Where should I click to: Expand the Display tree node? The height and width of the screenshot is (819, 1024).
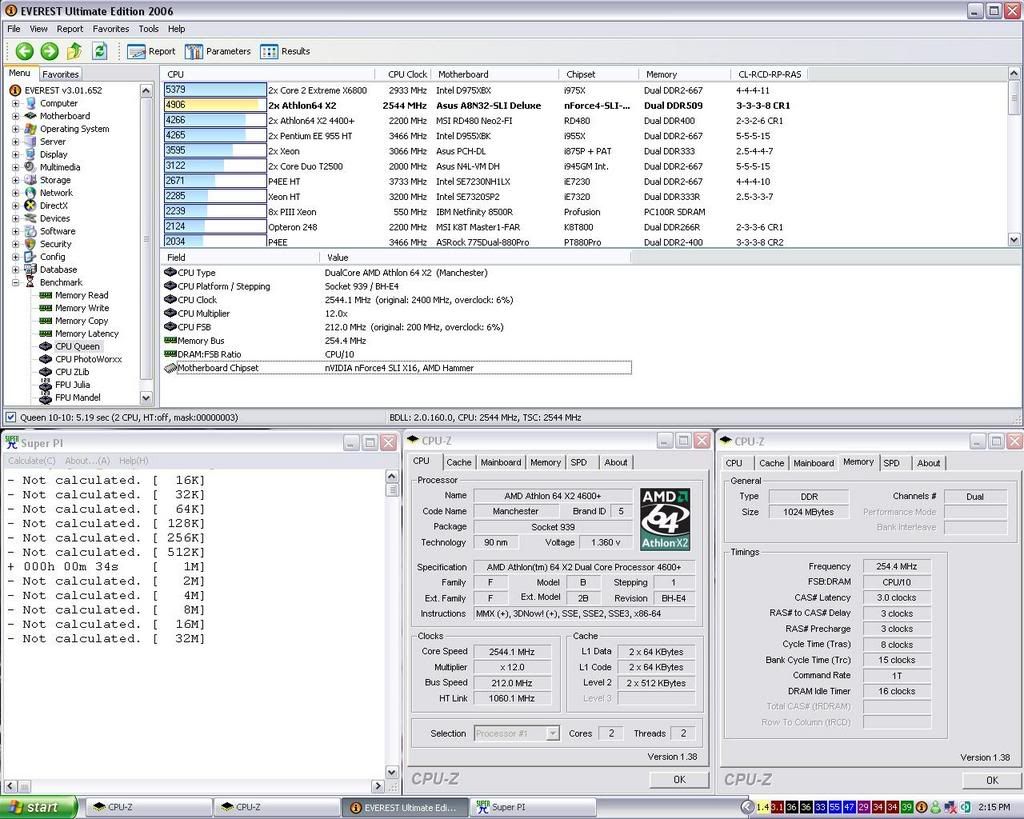[x=16, y=155]
